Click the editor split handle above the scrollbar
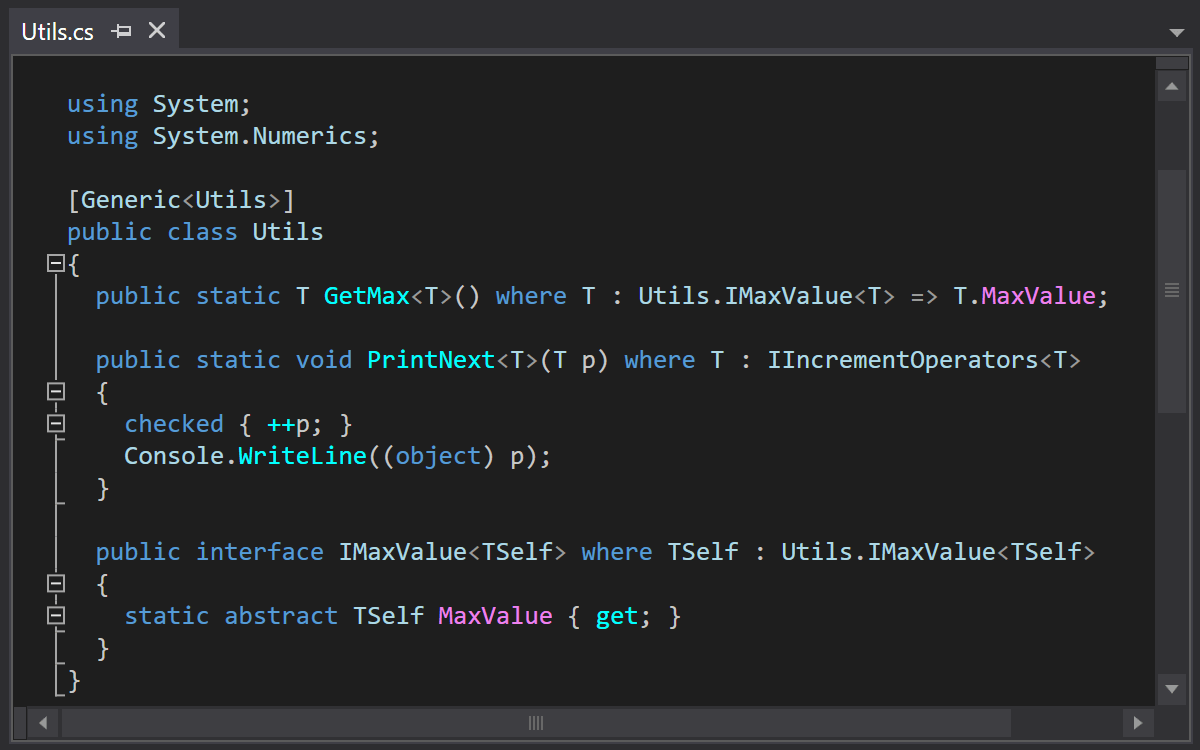This screenshot has height=750, width=1200. click(1170, 63)
